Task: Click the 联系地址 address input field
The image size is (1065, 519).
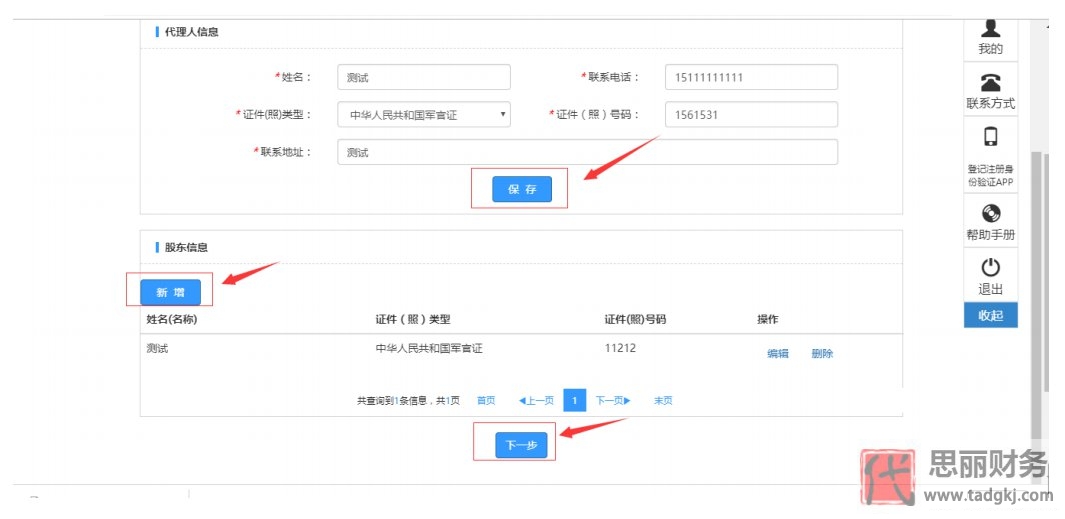Action: click(587, 152)
